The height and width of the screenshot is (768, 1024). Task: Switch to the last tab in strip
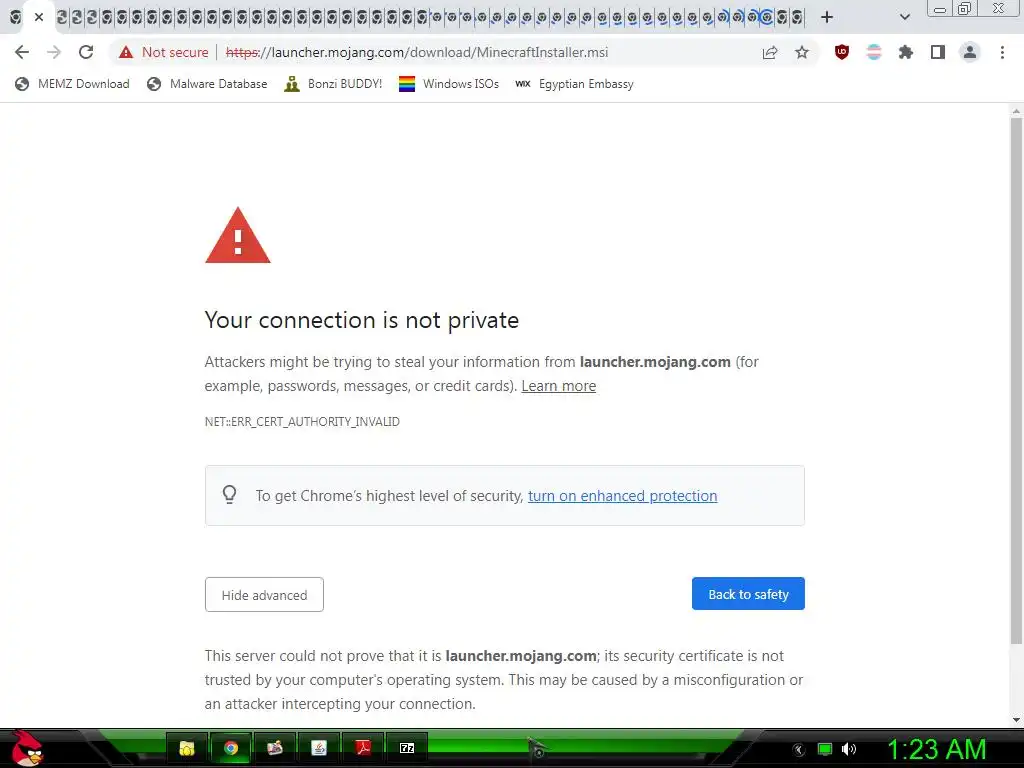pyautogui.click(x=797, y=17)
